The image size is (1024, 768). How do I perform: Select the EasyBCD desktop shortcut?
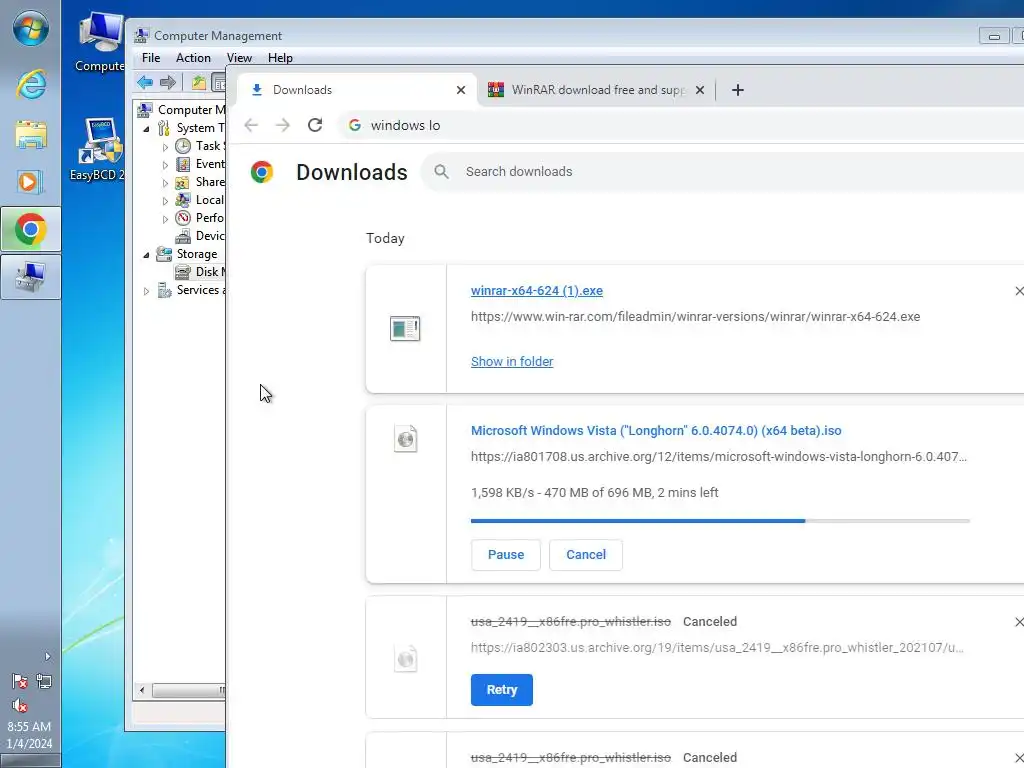(98, 149)
